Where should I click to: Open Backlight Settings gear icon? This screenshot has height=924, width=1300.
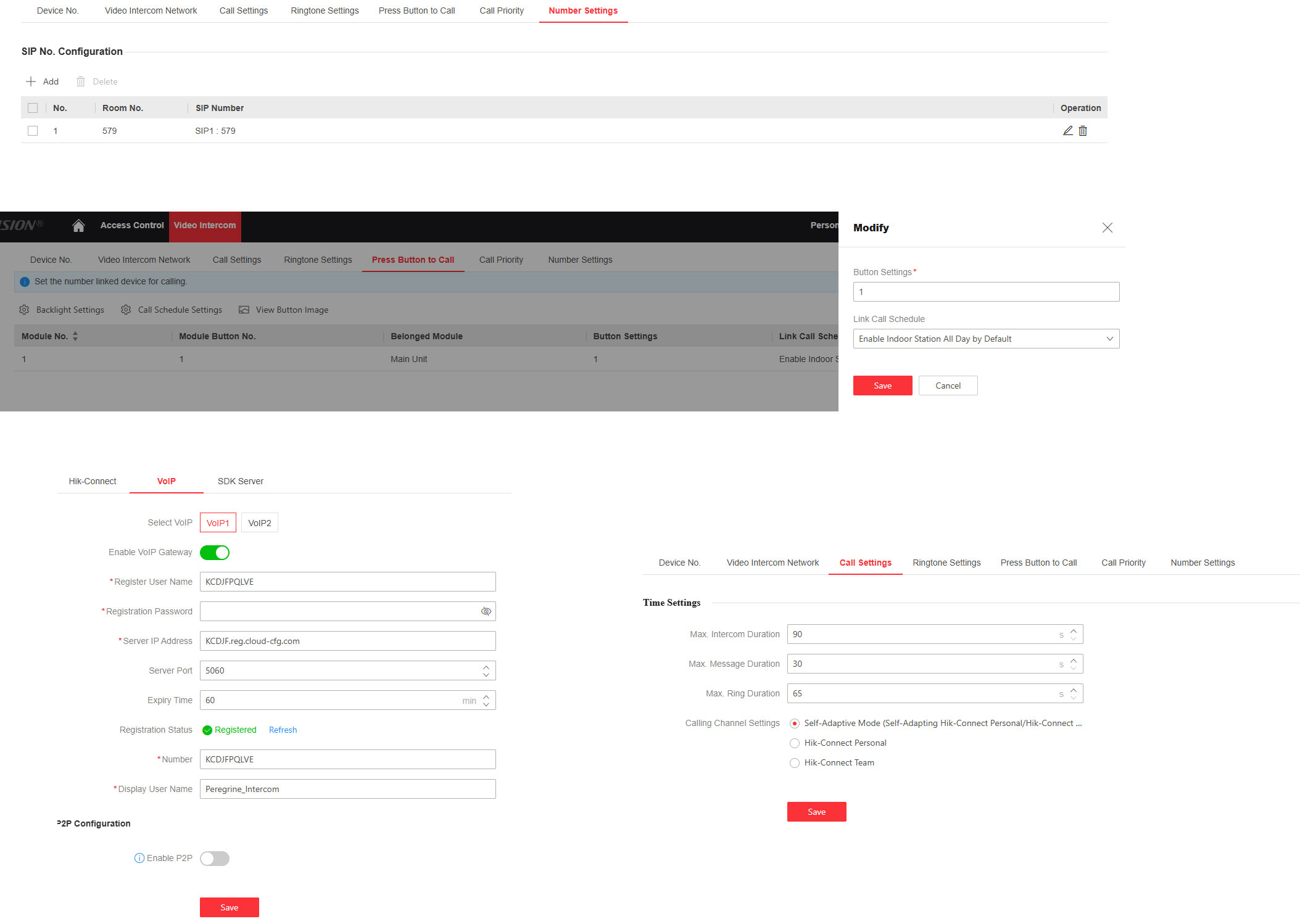point(25,310)
